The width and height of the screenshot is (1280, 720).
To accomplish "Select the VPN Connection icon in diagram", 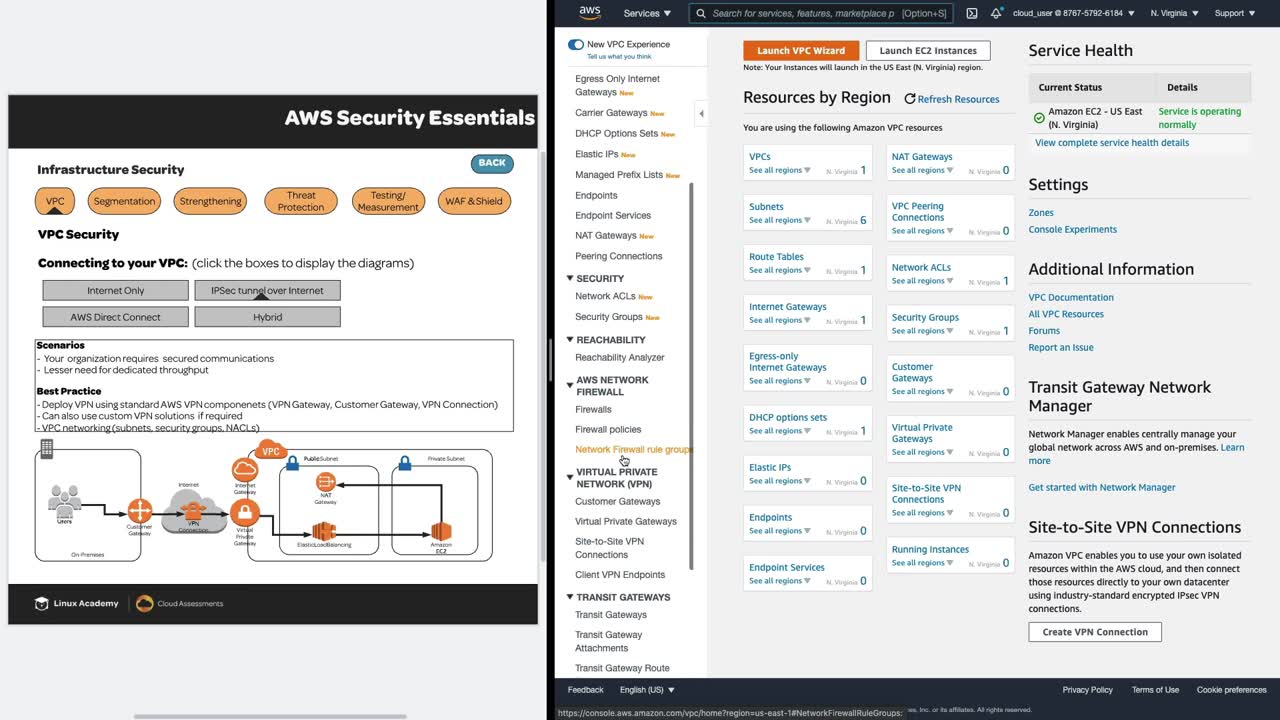I will pyautogui.click(x=193, y=512).
